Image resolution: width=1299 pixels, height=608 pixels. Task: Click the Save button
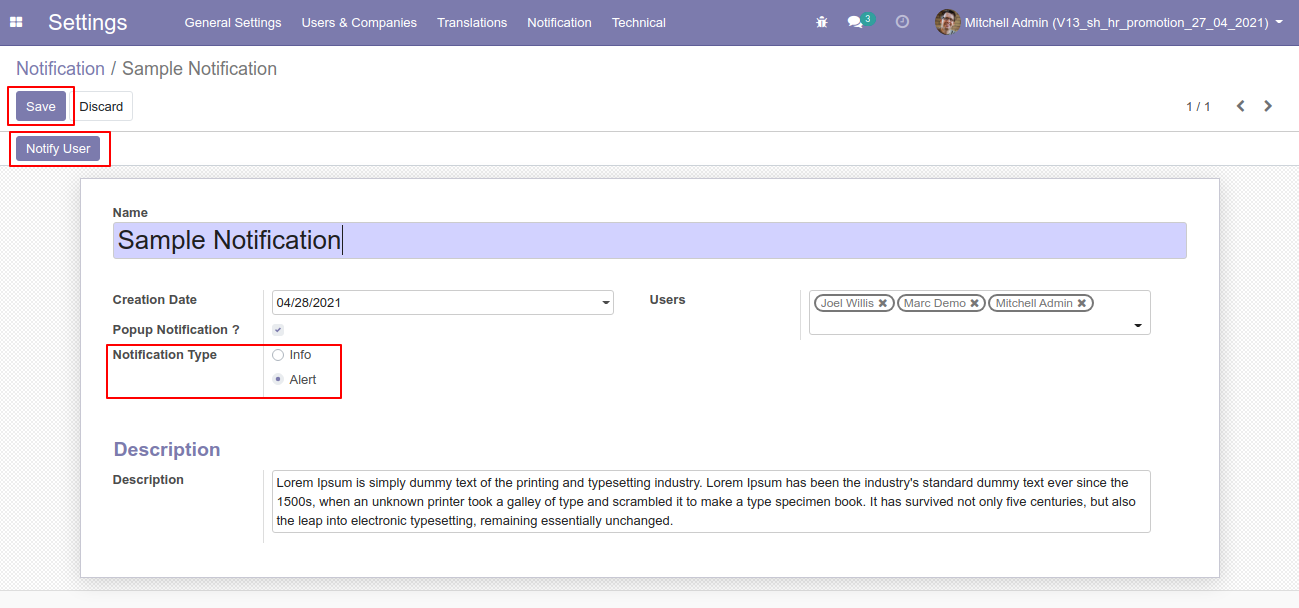click(41, 106)
